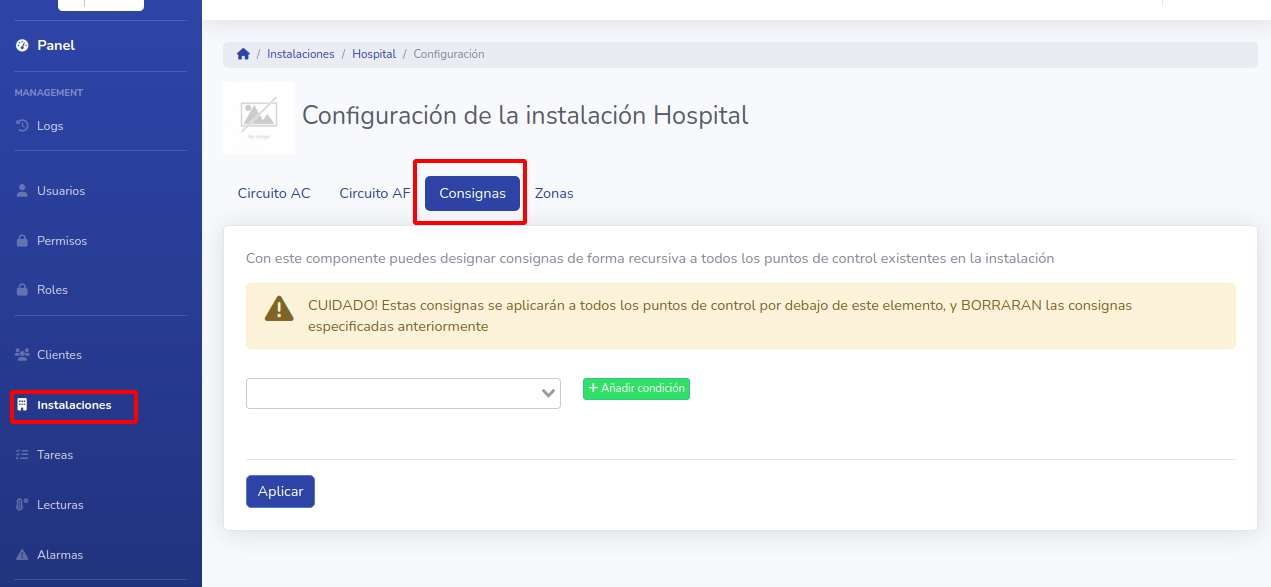The height and width of the screenshot is (587, 1271).
Task: Select the Usuarios user icon
Action: (22, 190)
